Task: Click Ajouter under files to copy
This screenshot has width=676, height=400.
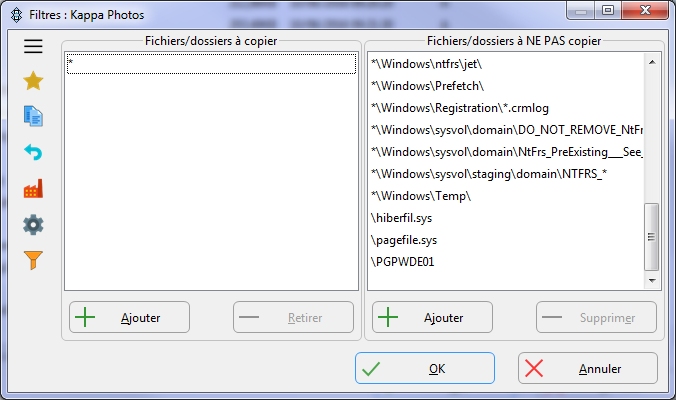Action: tap(129, 317)
